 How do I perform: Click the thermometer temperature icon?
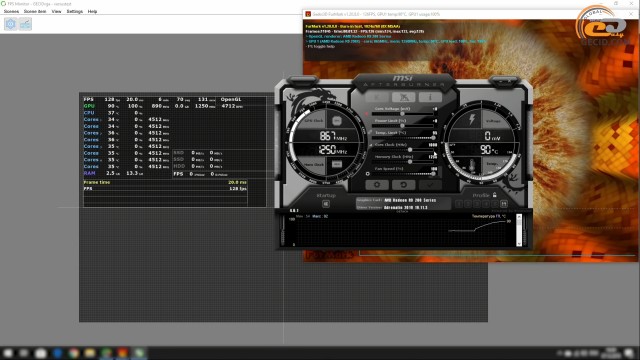click(x=472, y=165)
